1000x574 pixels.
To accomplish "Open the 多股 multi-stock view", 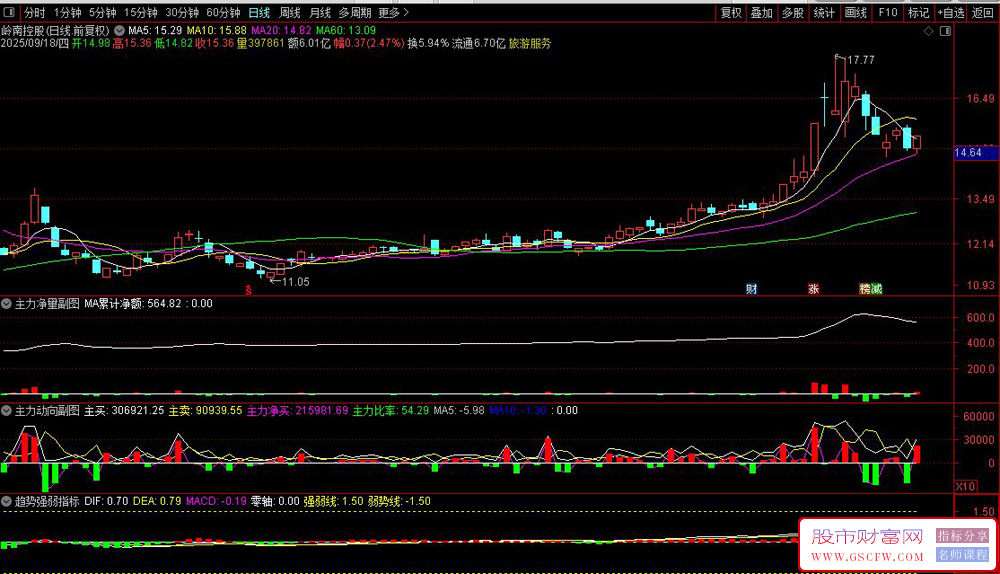I will [793, 12].
